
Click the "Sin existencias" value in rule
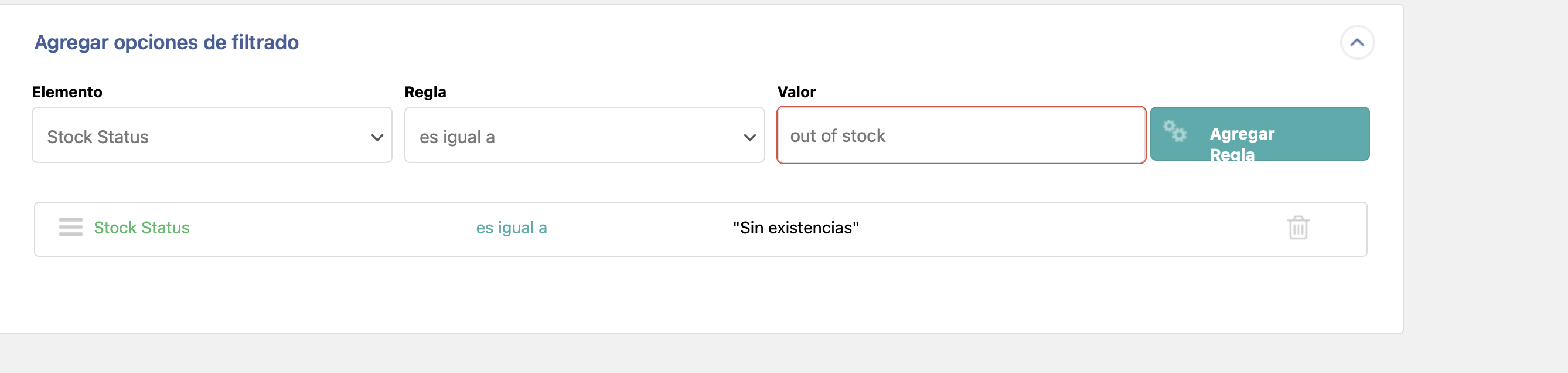pos(796,228)
